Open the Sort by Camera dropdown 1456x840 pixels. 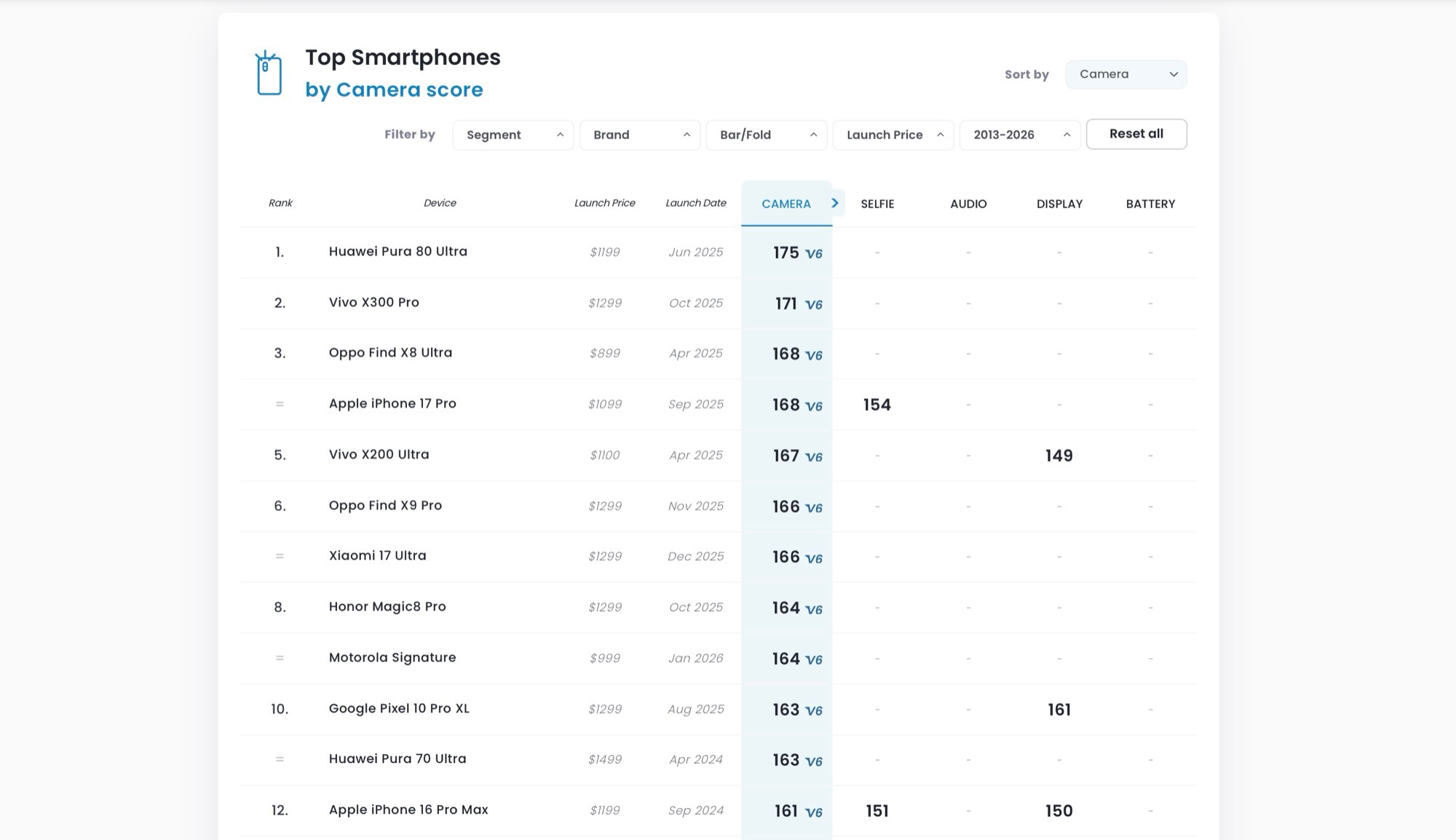tap(1125, 74)
